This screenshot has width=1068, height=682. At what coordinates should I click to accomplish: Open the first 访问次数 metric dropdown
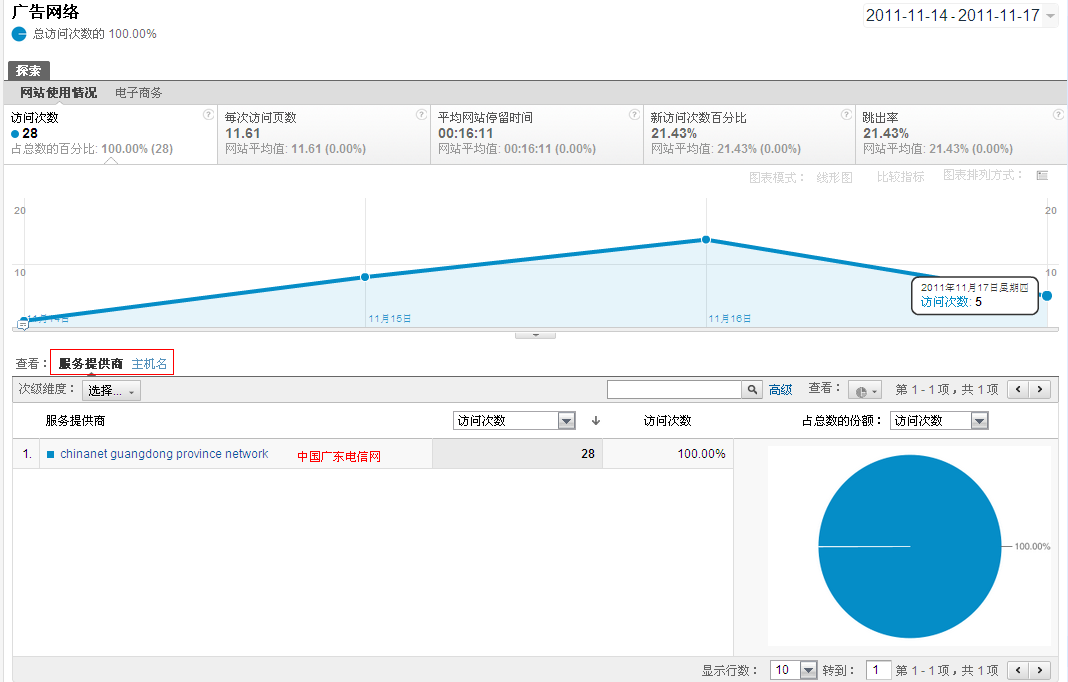point(514,420)
